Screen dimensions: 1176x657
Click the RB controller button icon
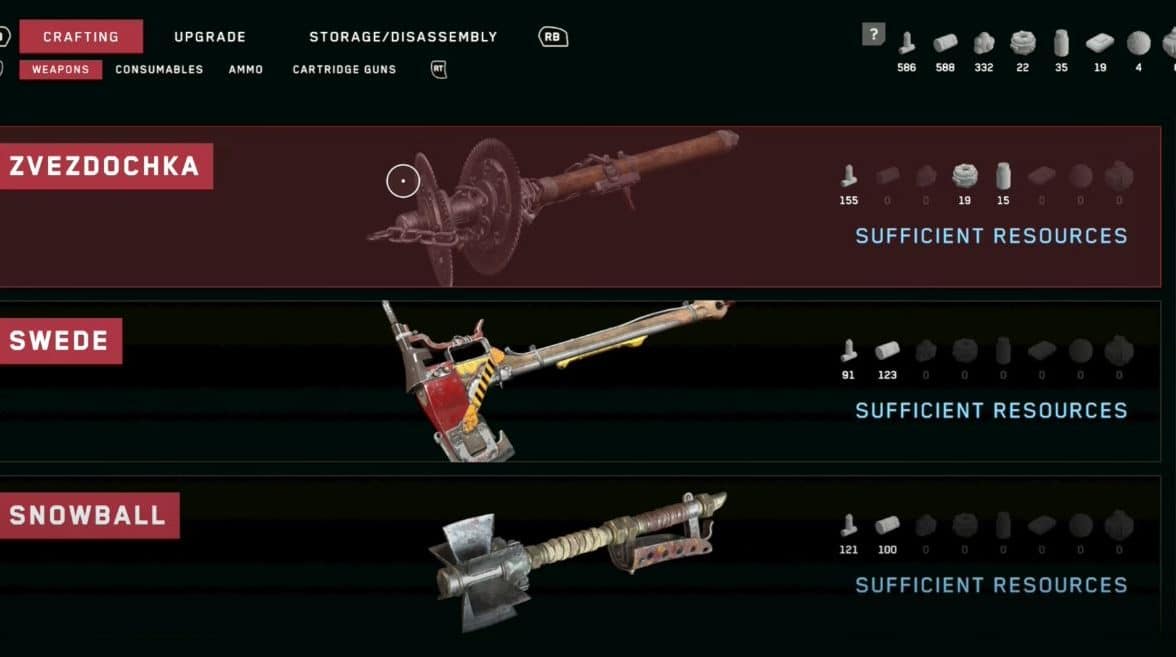[x=553, y=37]
